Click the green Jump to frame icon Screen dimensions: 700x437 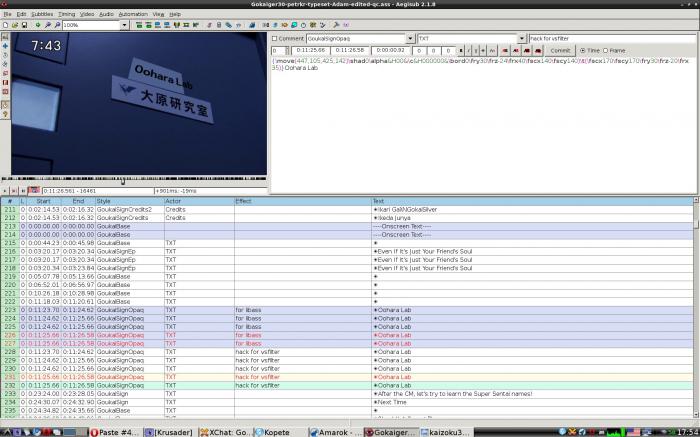click(x=38, y=25)
